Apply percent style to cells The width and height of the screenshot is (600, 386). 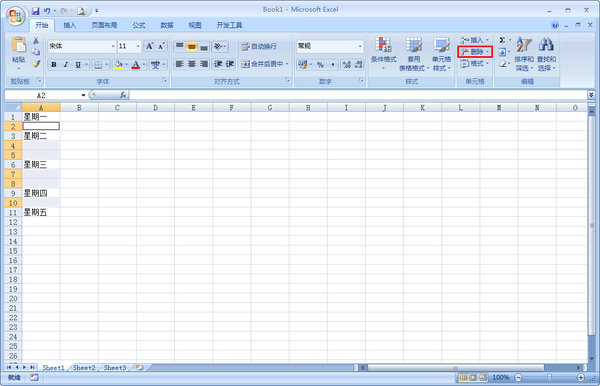point(320,65)
